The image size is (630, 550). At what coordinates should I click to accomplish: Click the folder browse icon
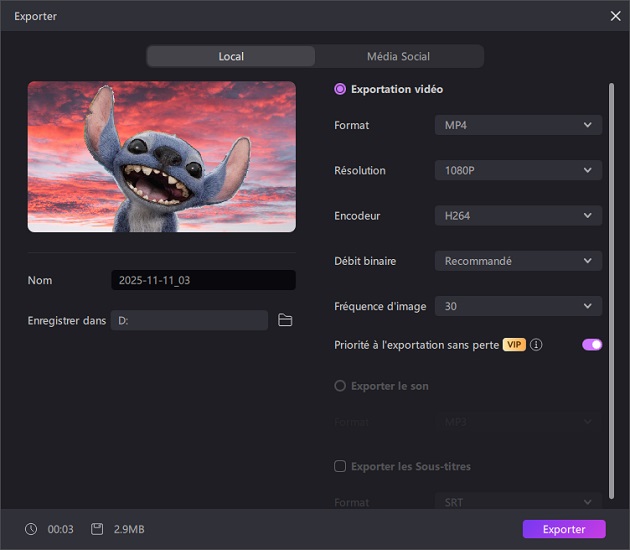[285, 320]
